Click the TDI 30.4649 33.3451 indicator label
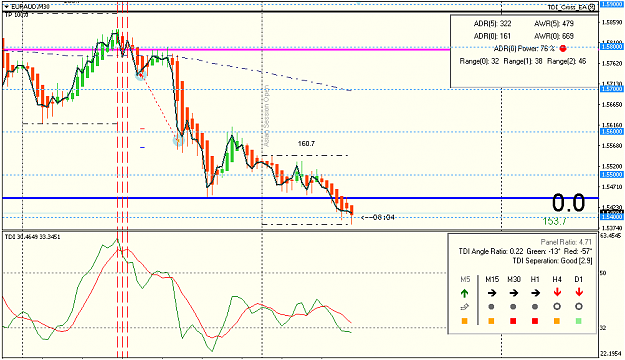This screenshot has height=360, width=625. pos(32,237)
